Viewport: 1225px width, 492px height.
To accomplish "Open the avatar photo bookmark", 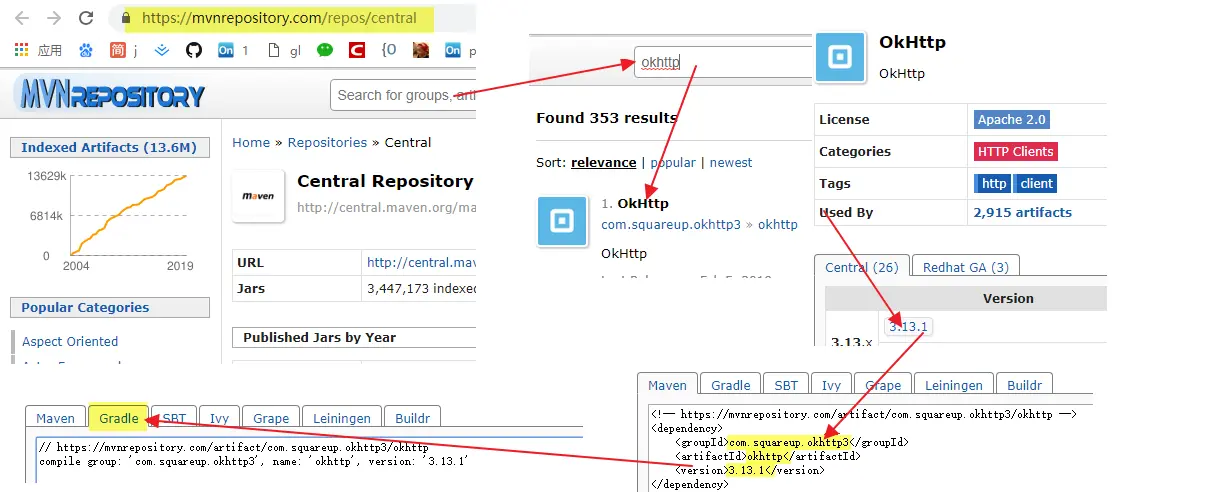I will (421, 49).
